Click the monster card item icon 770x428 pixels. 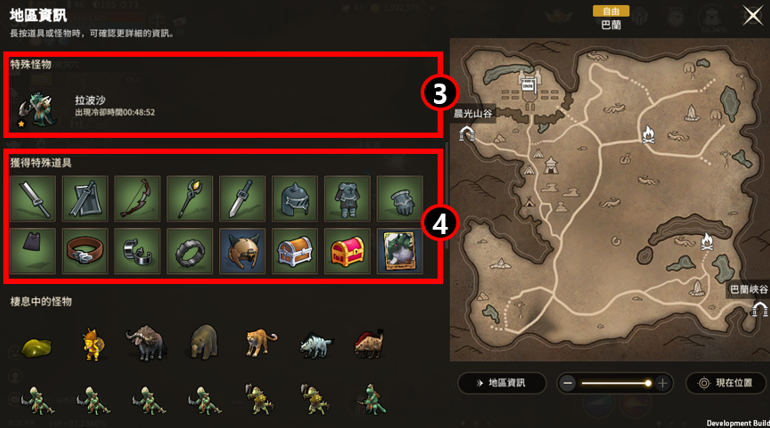pyautogui.click(x=400, y=251)
